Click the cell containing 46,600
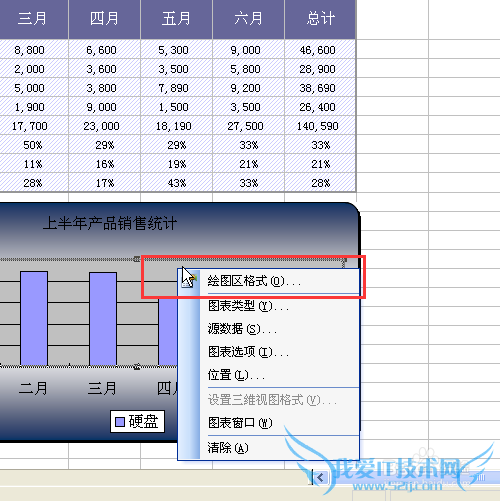This screenshot has width=500, height=501. (x=320, y=50)
